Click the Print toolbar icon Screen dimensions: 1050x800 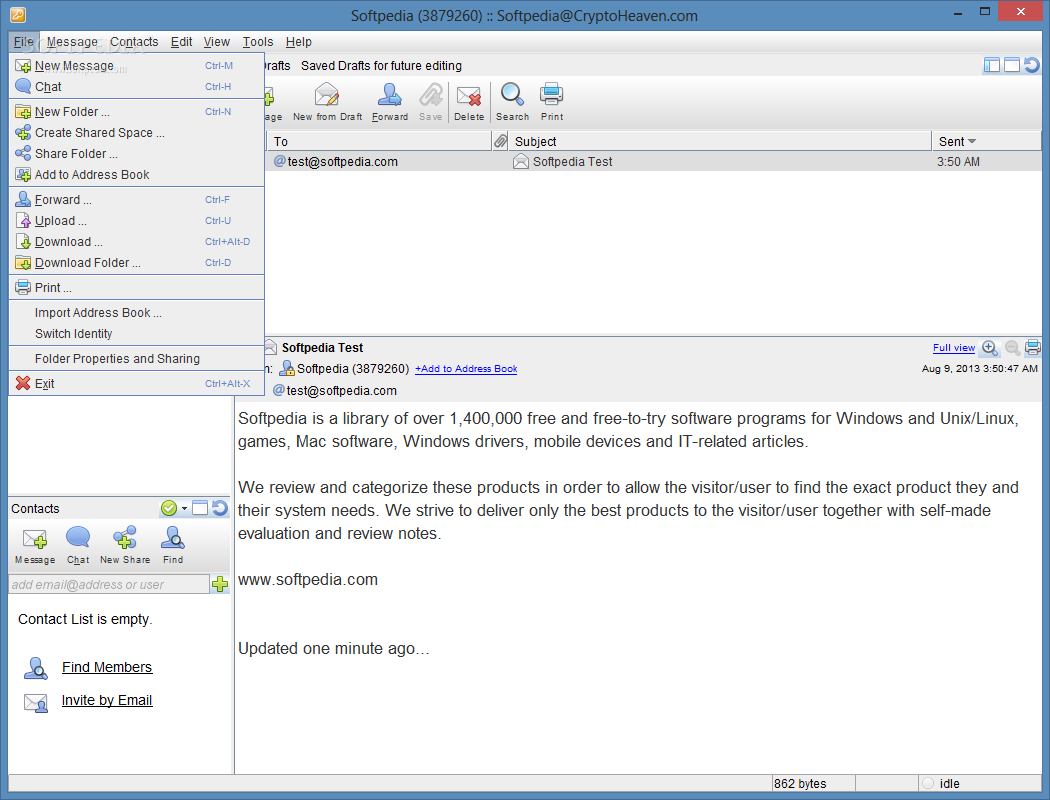(552, 94)
